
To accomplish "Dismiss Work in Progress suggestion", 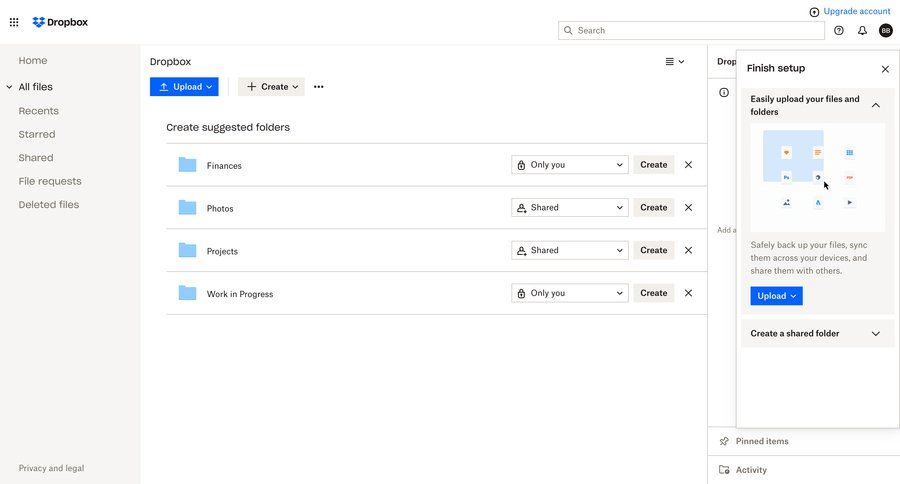I will [x=688, y=293].
